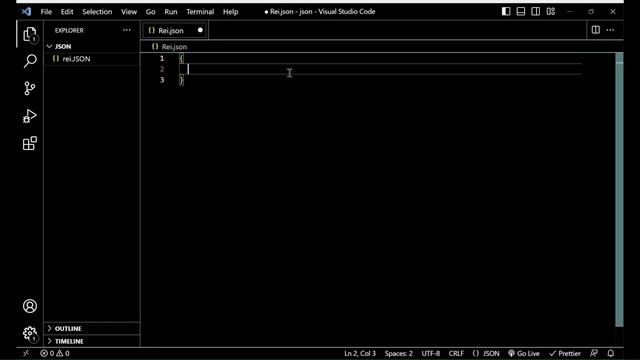Screen dimensions: 640x360
Task: Toggle the secondary side bar layout icon
Action: [536, 11]
